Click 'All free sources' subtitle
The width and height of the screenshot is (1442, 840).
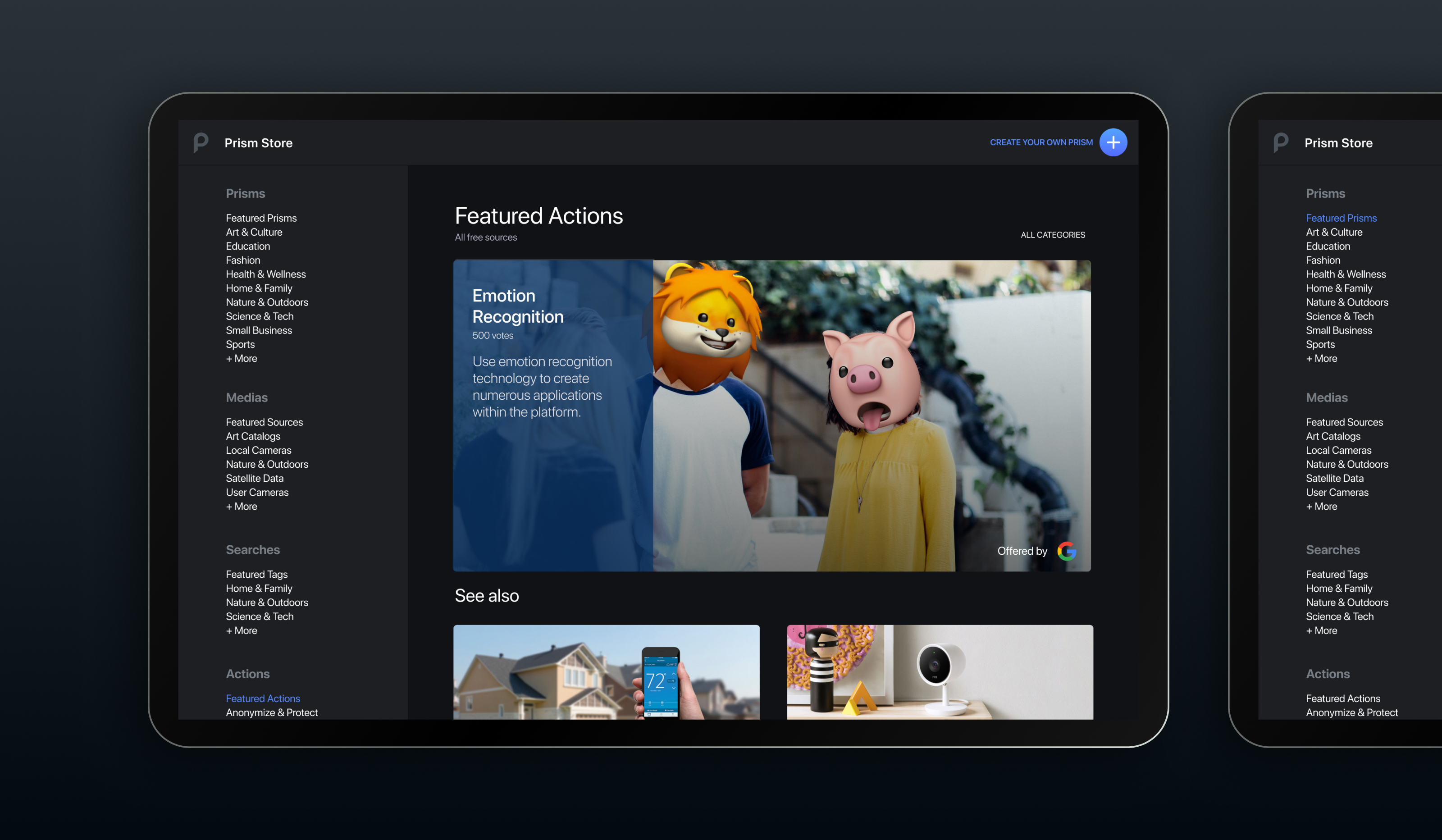pyautogui.click(x=485, y=237)
